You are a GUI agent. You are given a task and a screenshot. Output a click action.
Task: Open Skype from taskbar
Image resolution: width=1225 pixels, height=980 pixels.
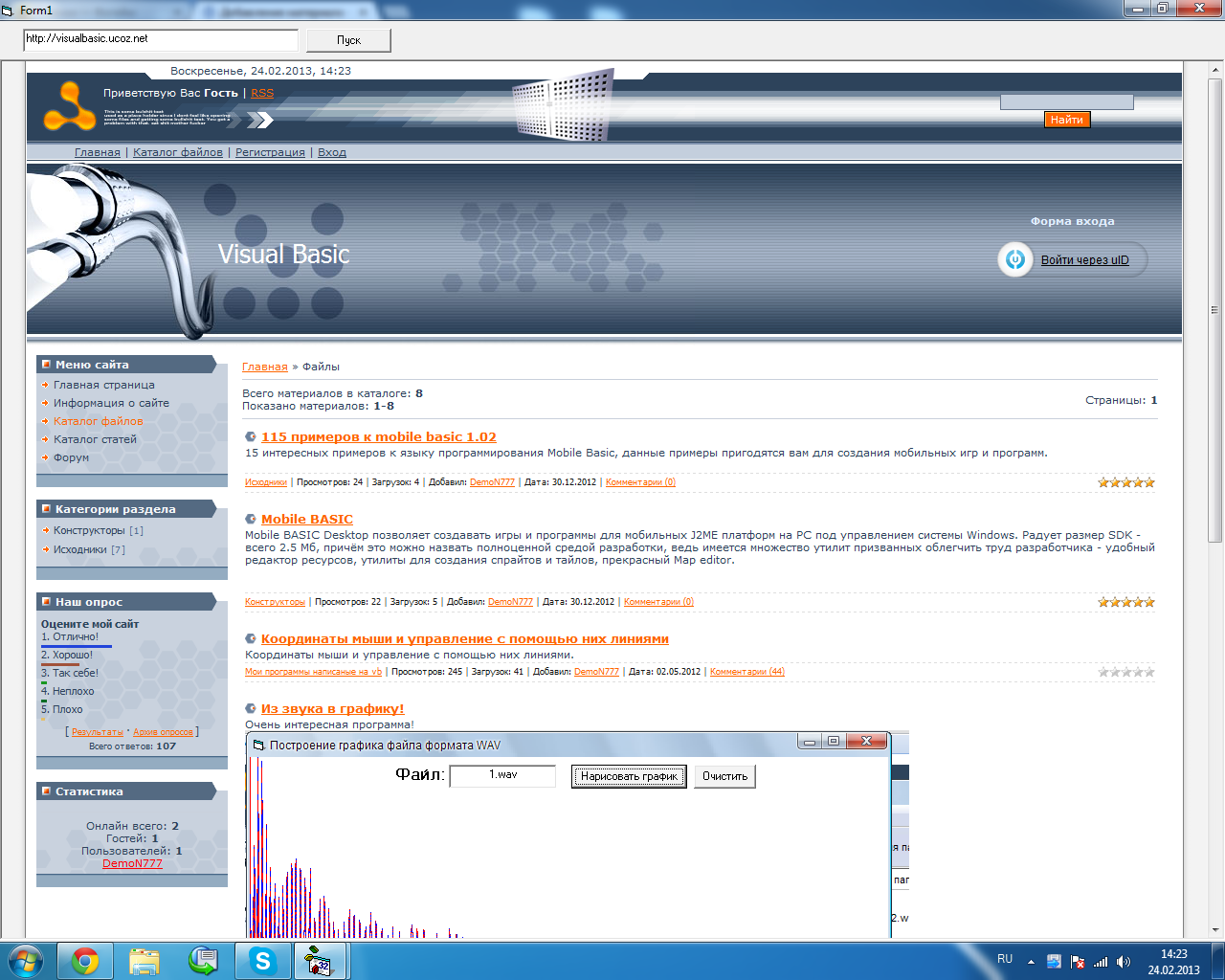pyautogui.click(x=262, y=961)
